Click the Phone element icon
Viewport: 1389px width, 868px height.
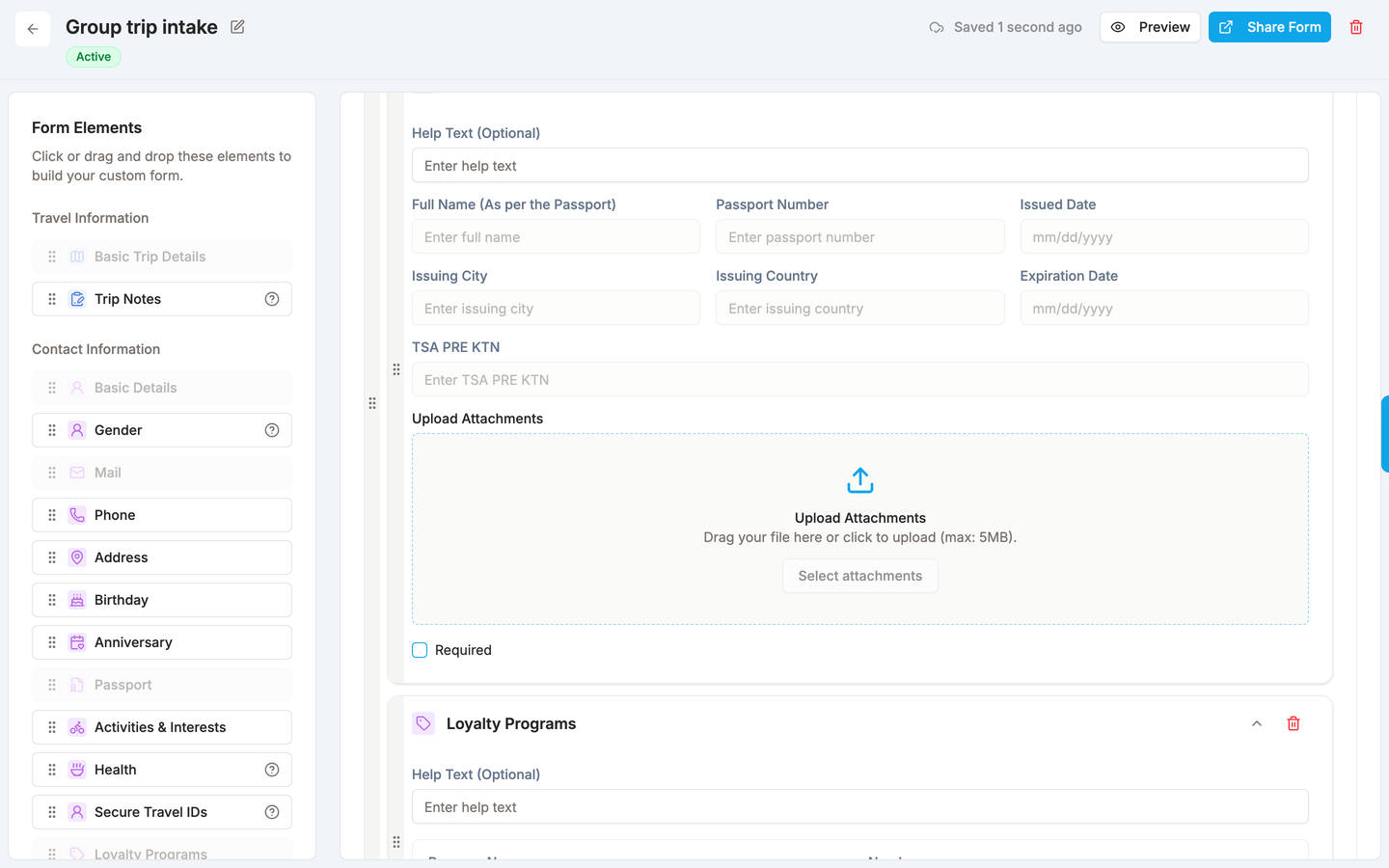click(x=77, y=515)
